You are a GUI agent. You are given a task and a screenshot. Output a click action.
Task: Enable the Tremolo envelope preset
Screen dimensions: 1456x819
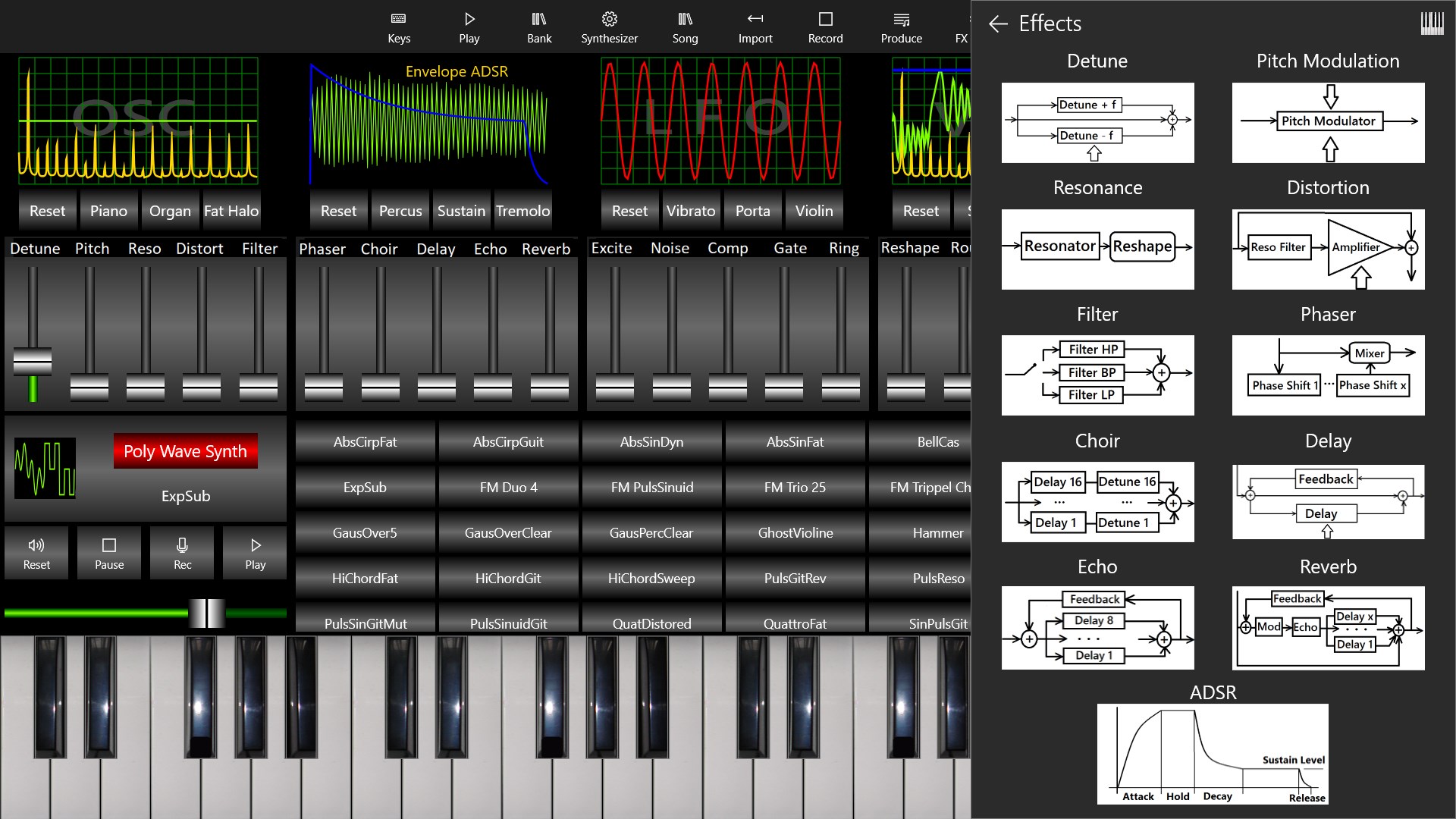523,211
